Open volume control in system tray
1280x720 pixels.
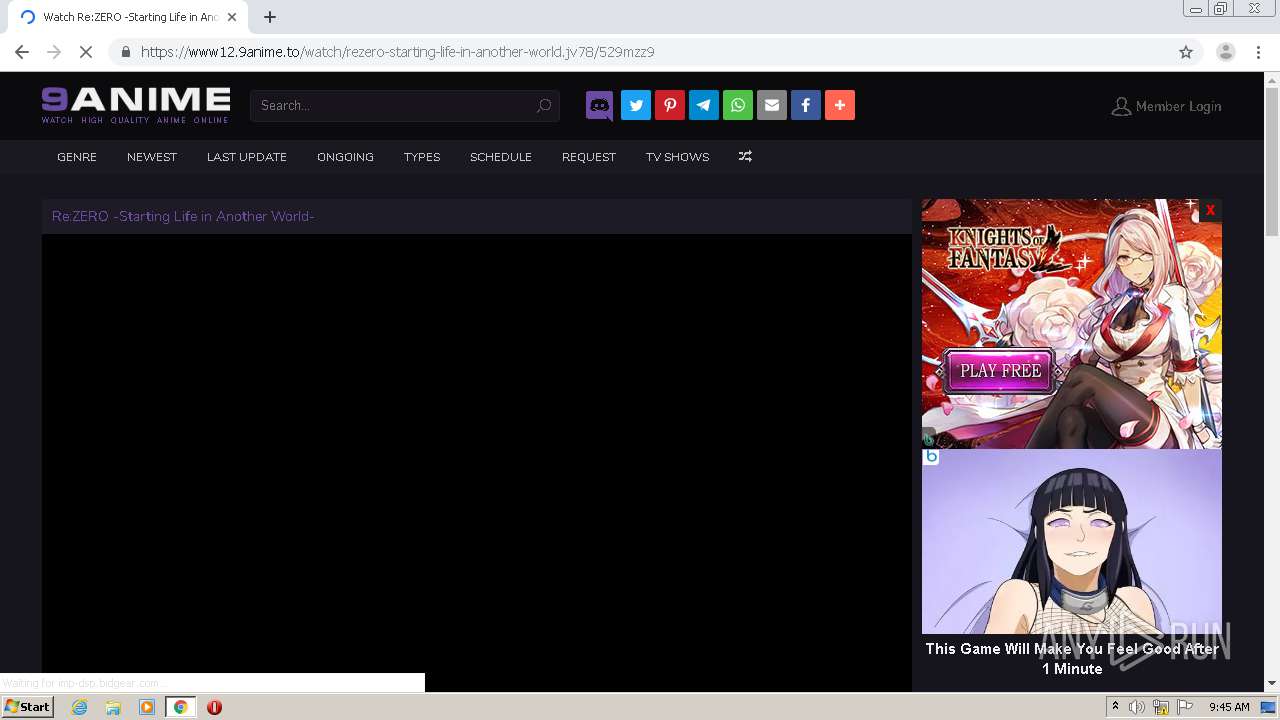click(1137, 707)
